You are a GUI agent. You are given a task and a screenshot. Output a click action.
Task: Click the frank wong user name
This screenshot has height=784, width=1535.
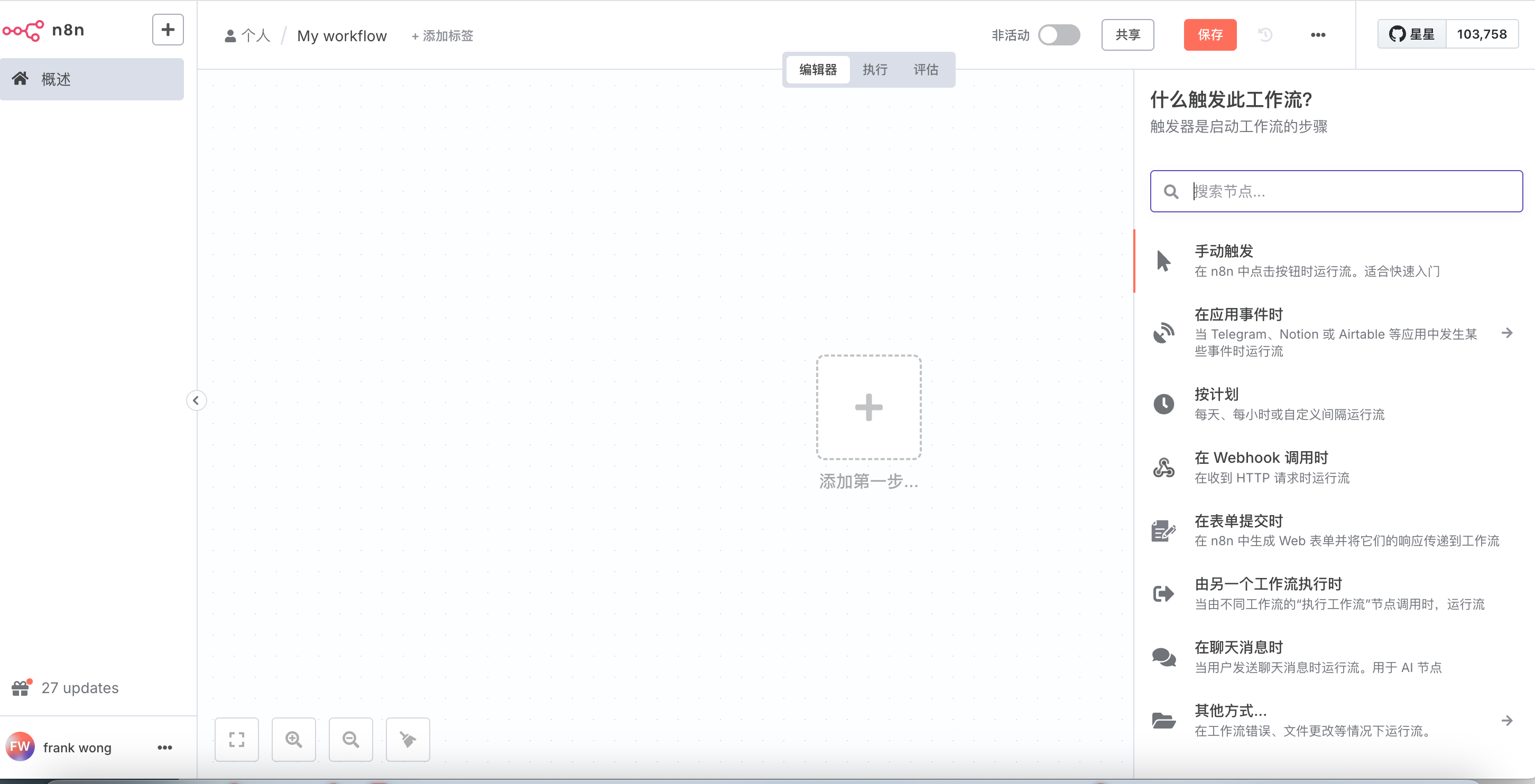pos(78,748)
